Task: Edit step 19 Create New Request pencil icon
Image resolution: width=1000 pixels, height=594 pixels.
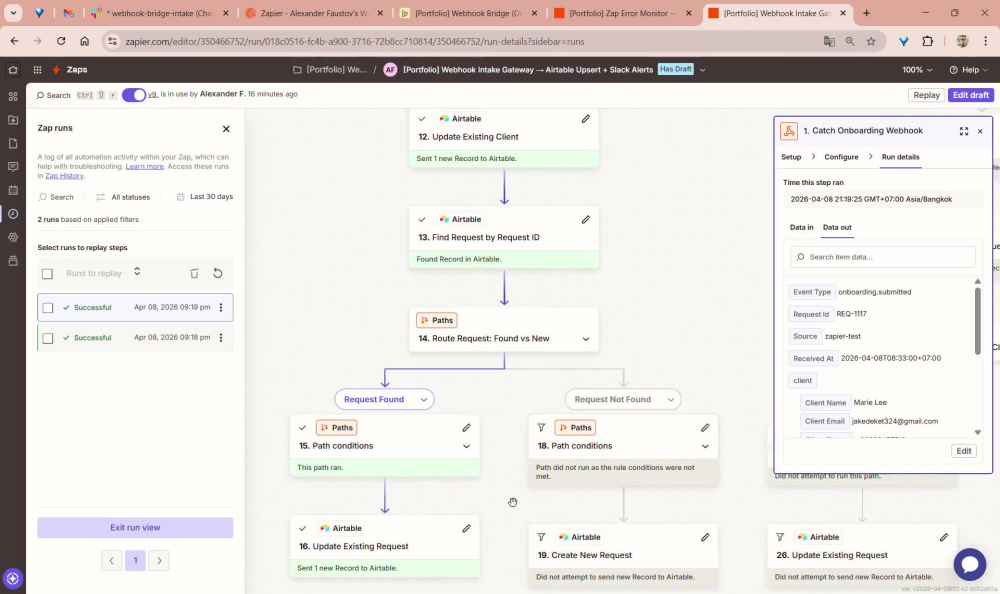Action: (705, 537)
